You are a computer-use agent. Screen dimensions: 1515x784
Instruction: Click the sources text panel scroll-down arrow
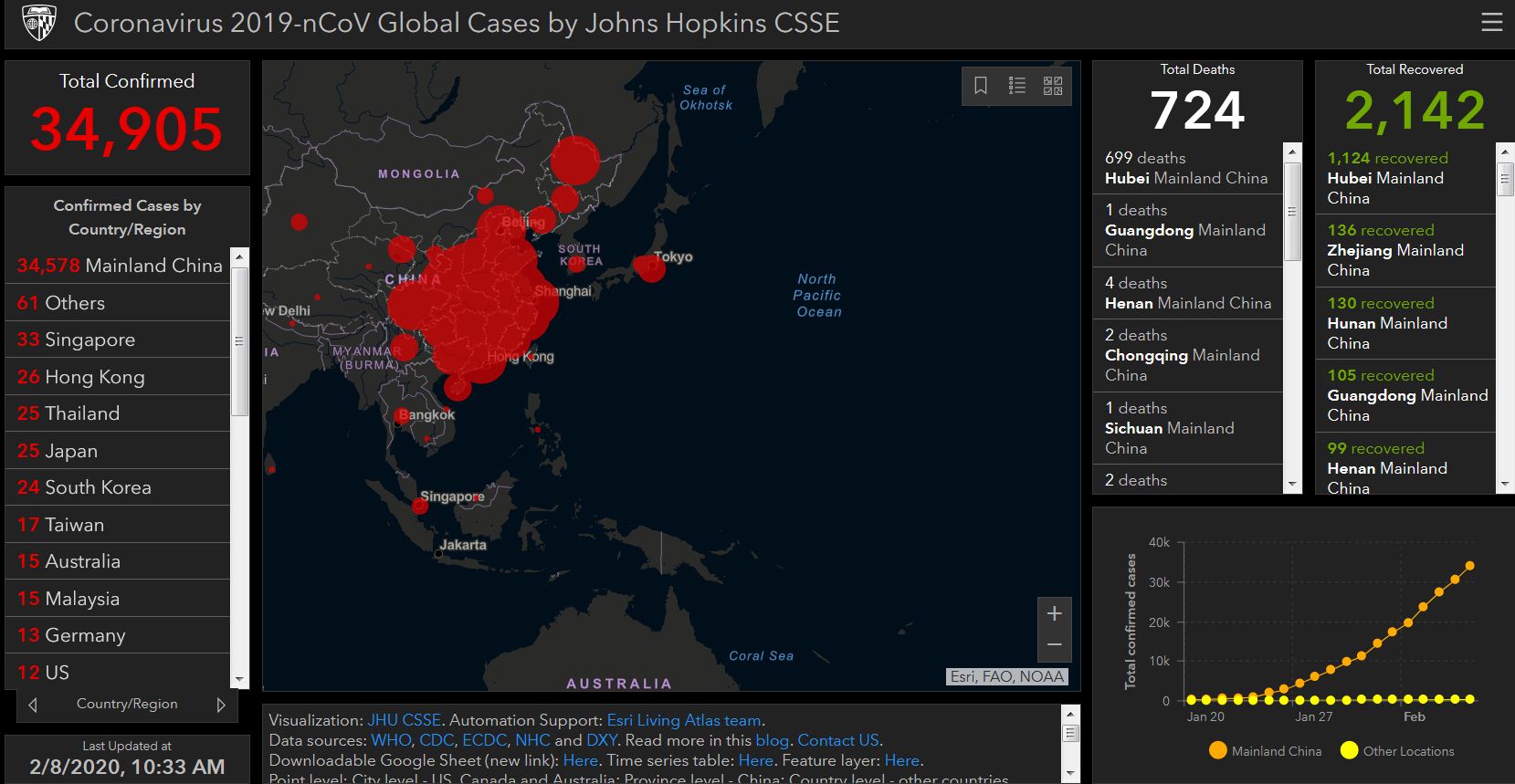point(1071,774)
